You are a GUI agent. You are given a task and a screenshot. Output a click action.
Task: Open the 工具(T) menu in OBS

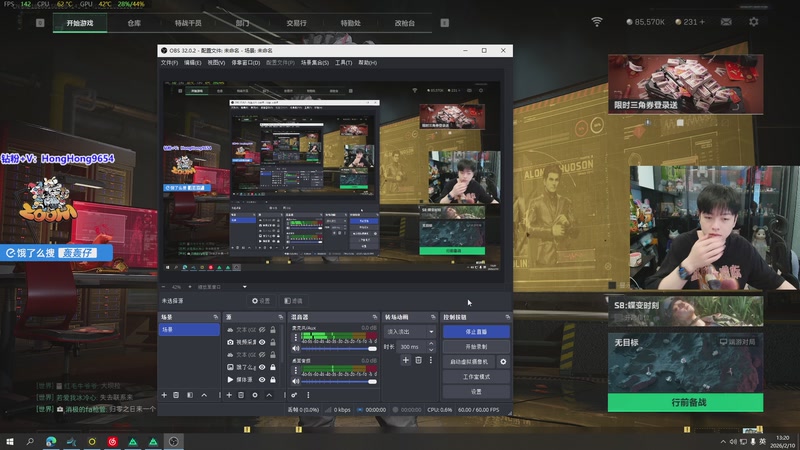[x=343, y=62]
